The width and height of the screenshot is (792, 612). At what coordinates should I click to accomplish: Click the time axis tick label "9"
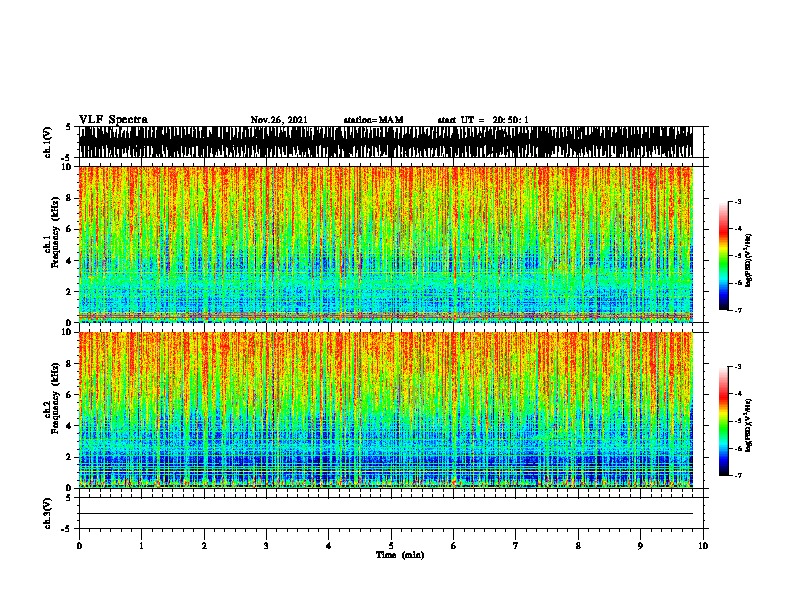(640, 546)
